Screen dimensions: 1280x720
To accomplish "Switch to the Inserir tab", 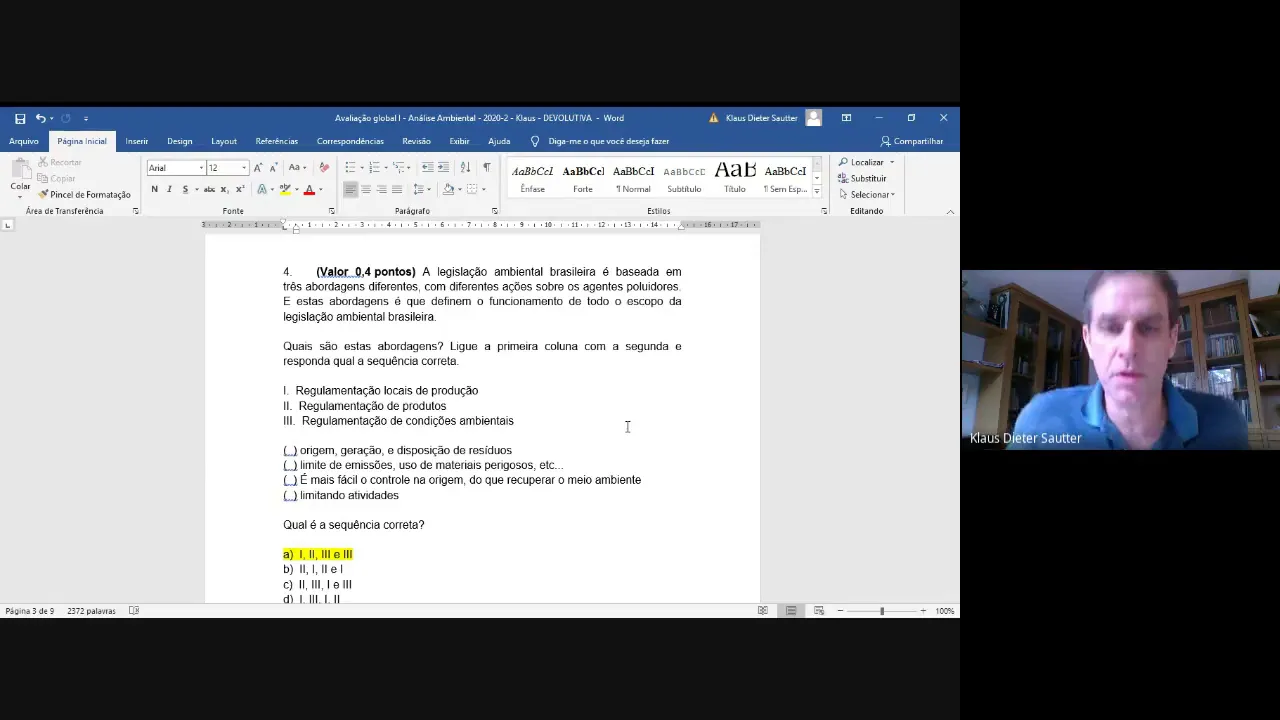I will (137, 141).
